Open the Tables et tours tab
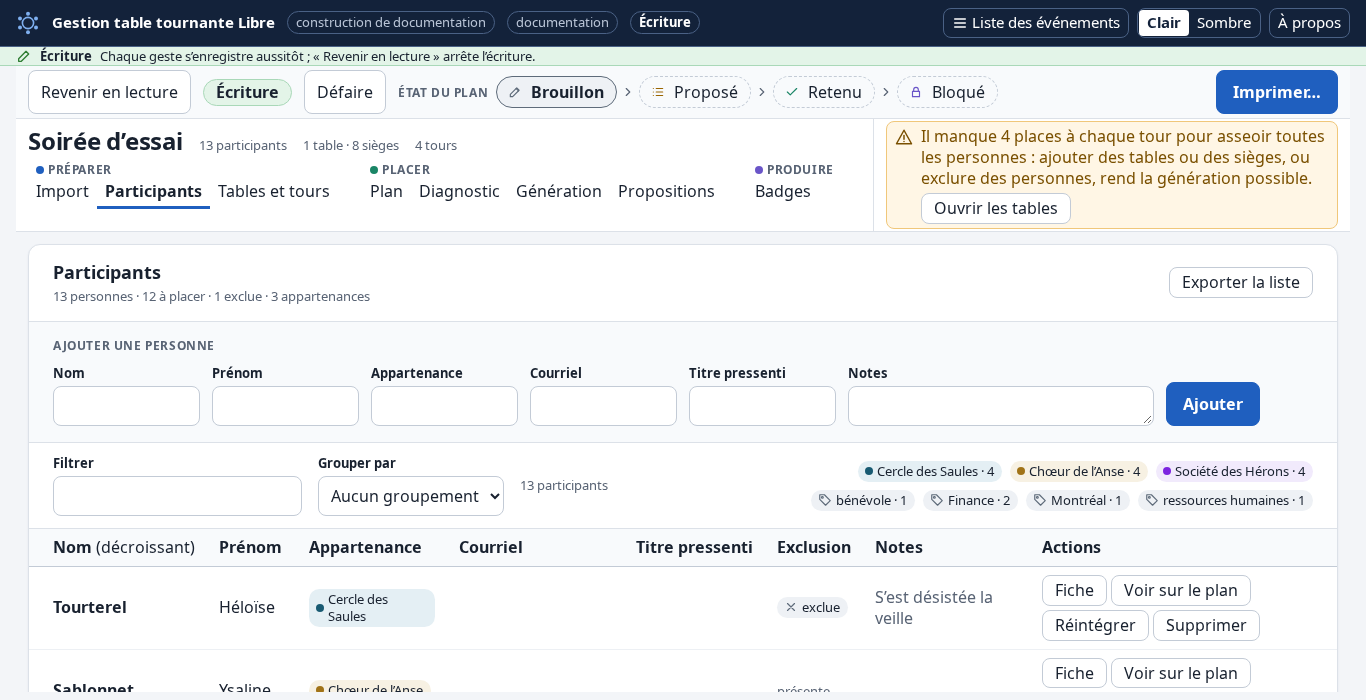1366x700 pixels. pyautogui.click(x=274, y=191)
